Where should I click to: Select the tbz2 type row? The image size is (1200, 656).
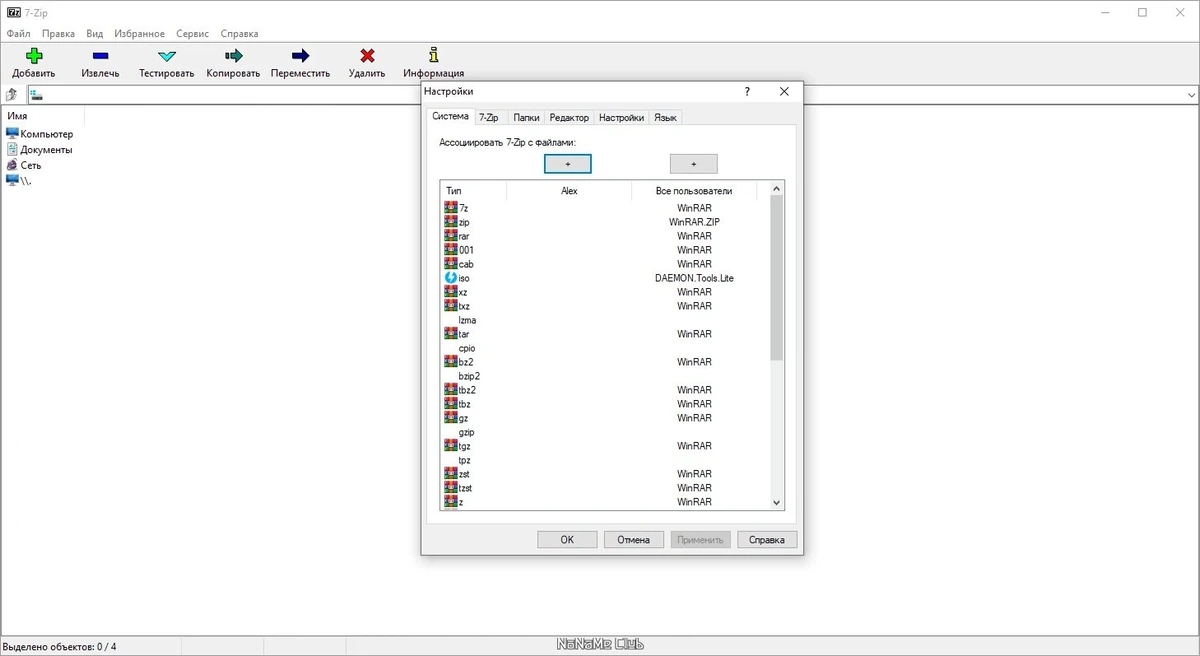point(605,390)
